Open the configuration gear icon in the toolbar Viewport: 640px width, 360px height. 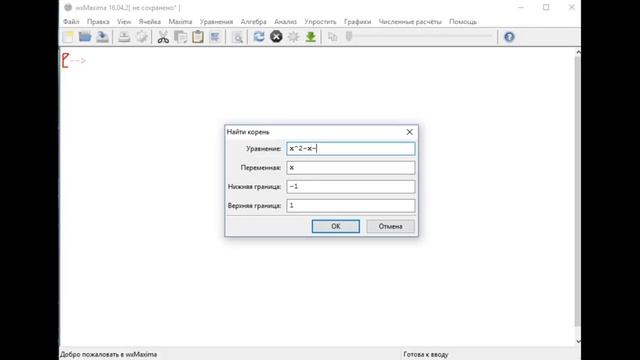pyautogui.click(x=142, y=37)
